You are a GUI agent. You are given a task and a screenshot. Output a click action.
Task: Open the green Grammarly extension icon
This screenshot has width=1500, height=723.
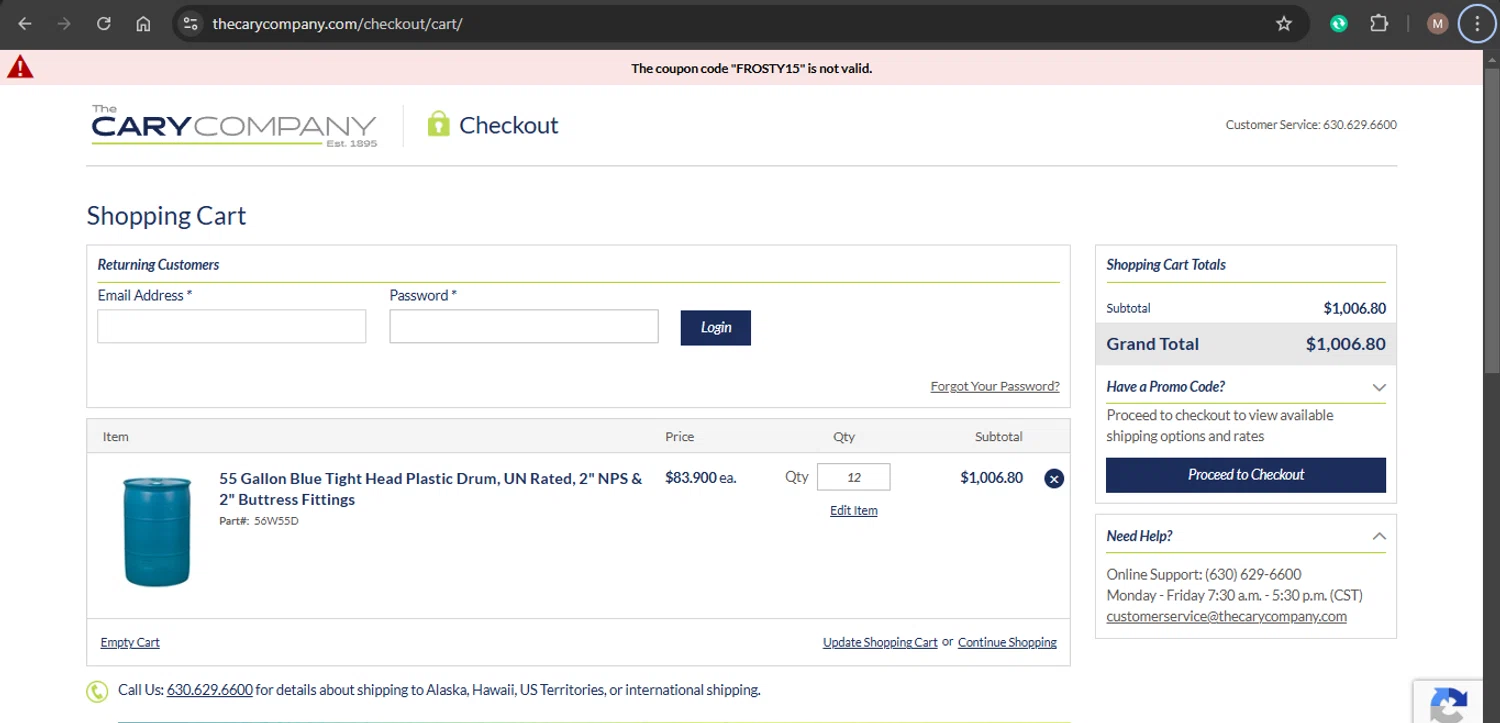(x=1339, y=24)
